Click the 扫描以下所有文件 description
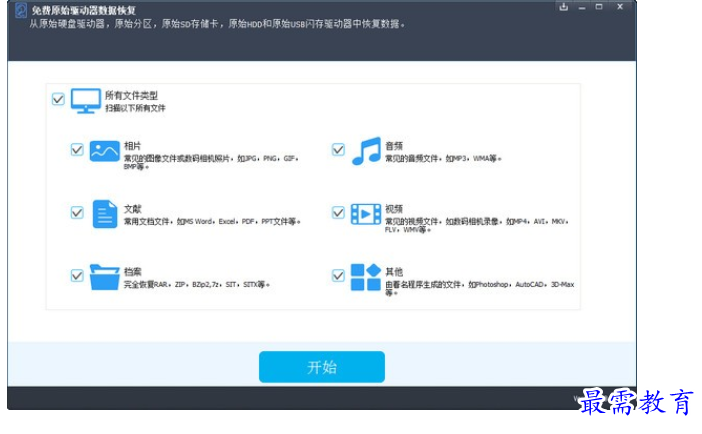 (x=135, y=108)
